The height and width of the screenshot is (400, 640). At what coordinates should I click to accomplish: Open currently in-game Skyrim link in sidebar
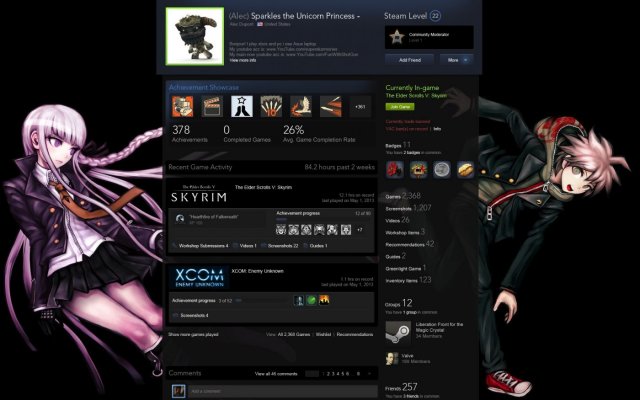pyautogui.click(x=416, y=96)
